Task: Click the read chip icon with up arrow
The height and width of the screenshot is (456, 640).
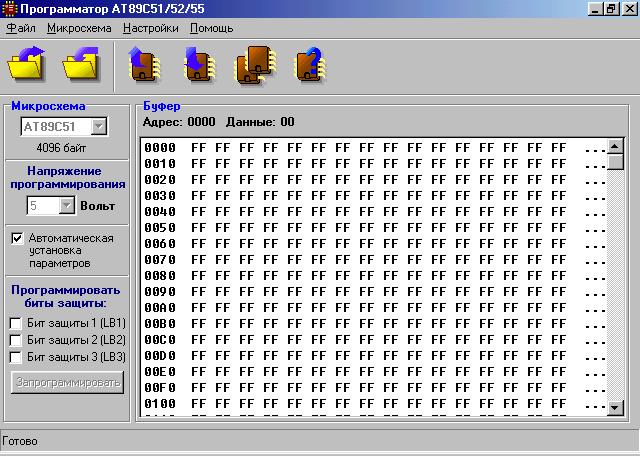Action: (x=145, y=65)
